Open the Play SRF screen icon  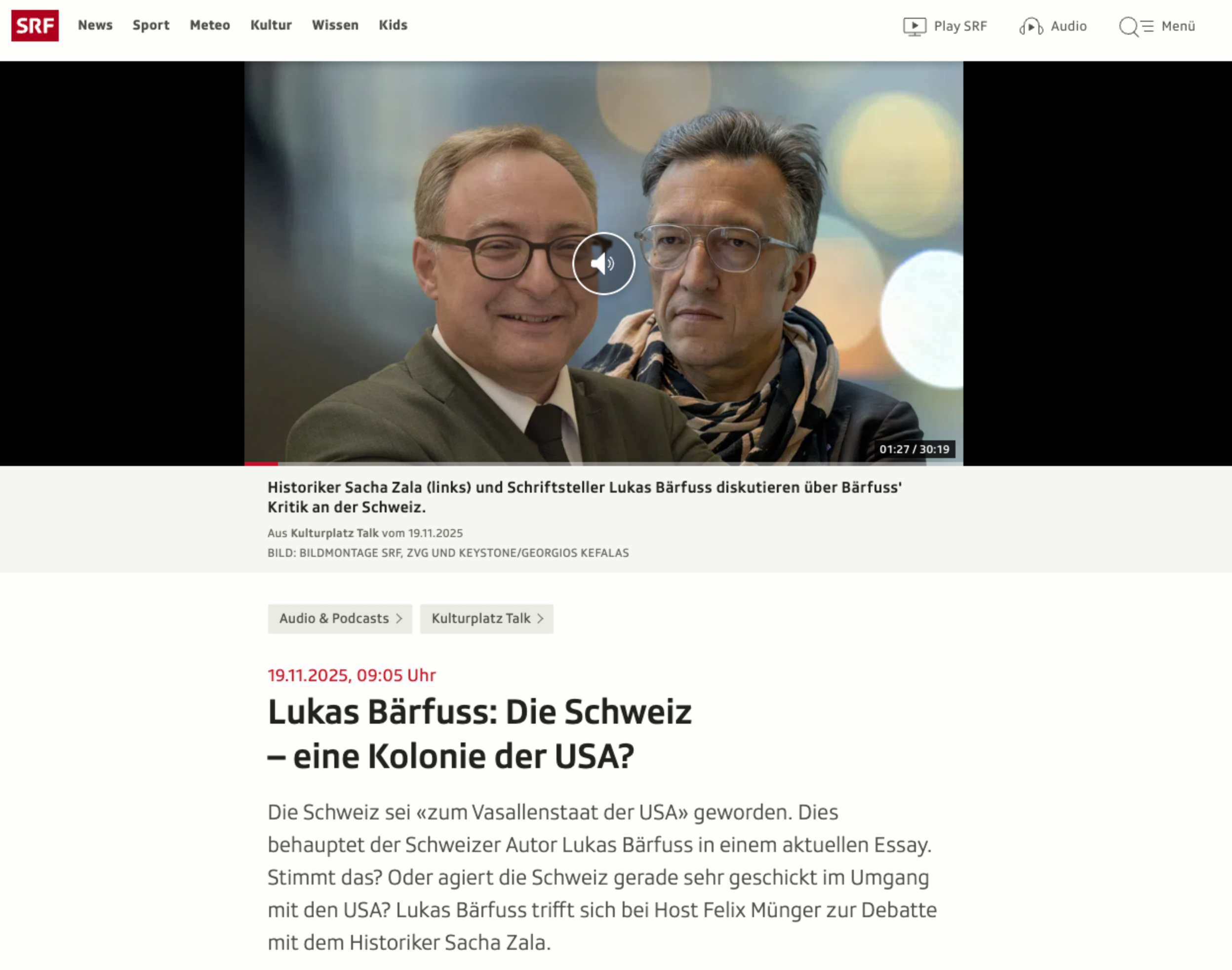tap(914, 27)
